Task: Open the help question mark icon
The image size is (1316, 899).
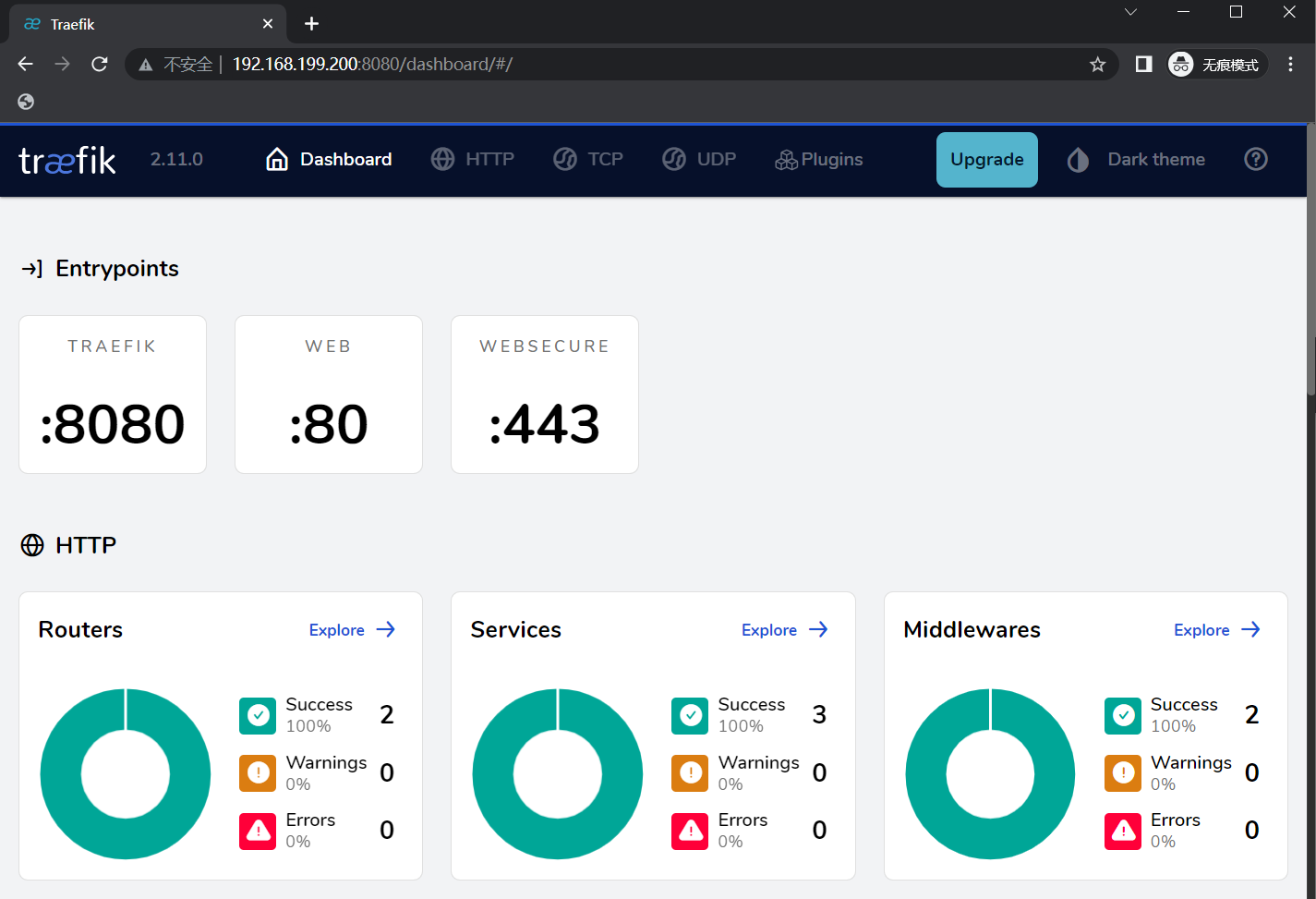Action: tap(1256, 159)
